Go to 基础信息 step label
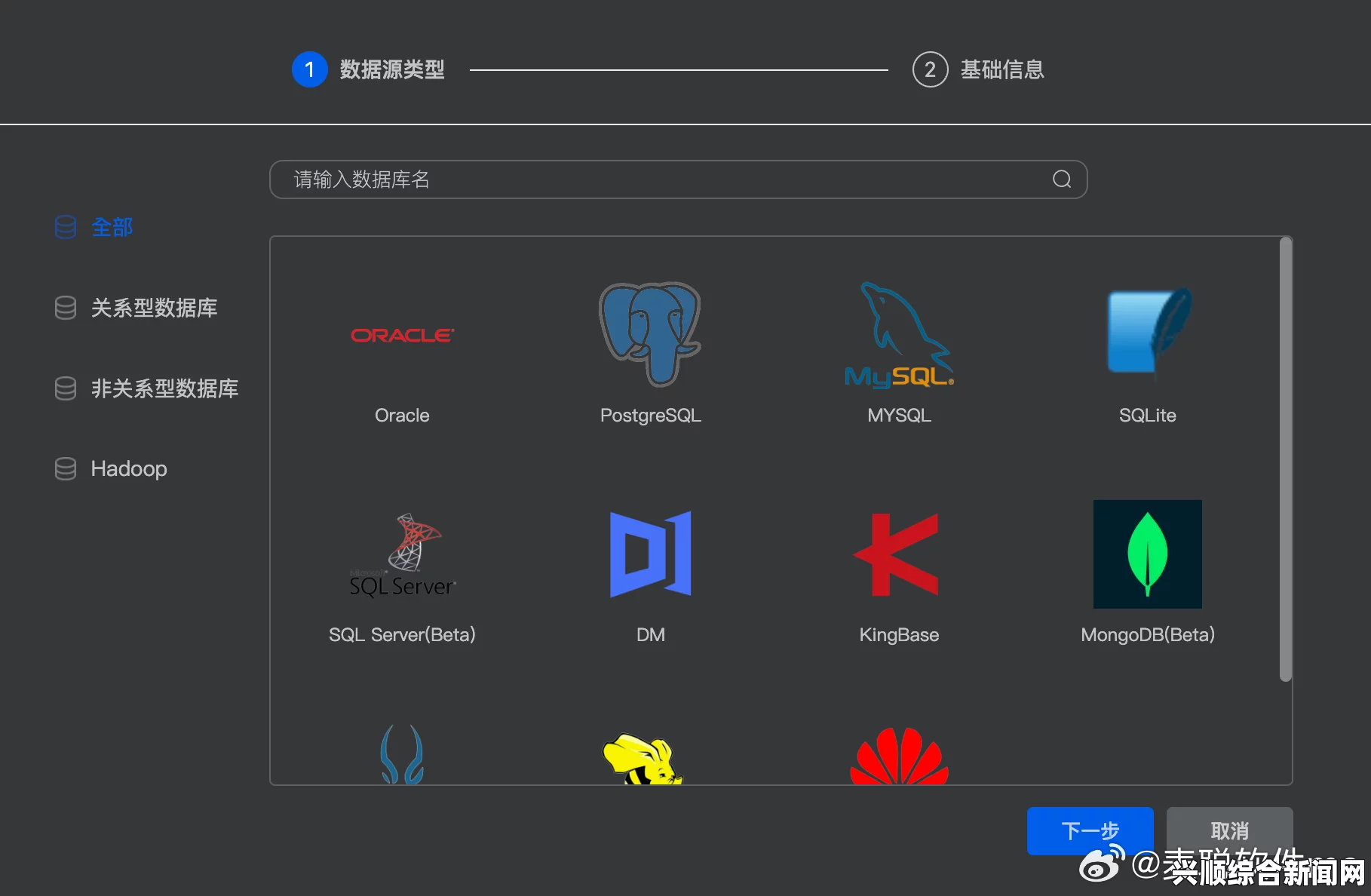Screen dimensions: 1371x896 tap(1002, 69)
